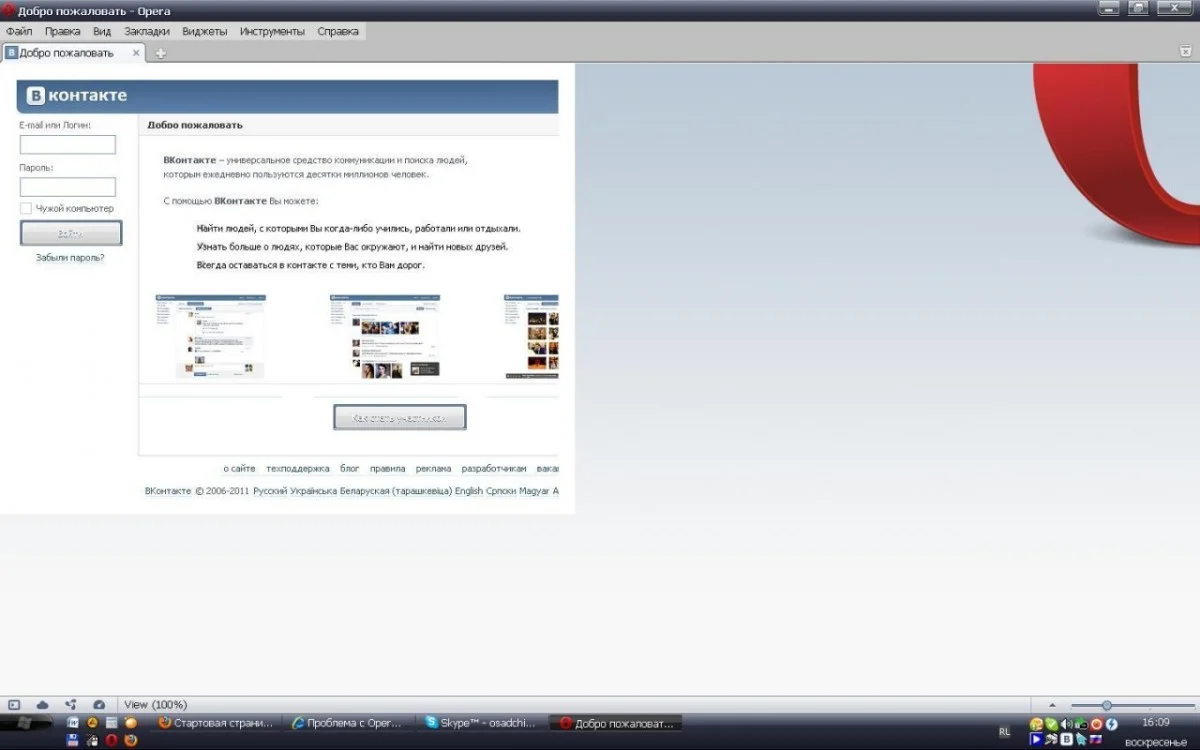Click the blue lightning tray icon
Viewport: 1200px width, 750px height.
(1112, 724)
